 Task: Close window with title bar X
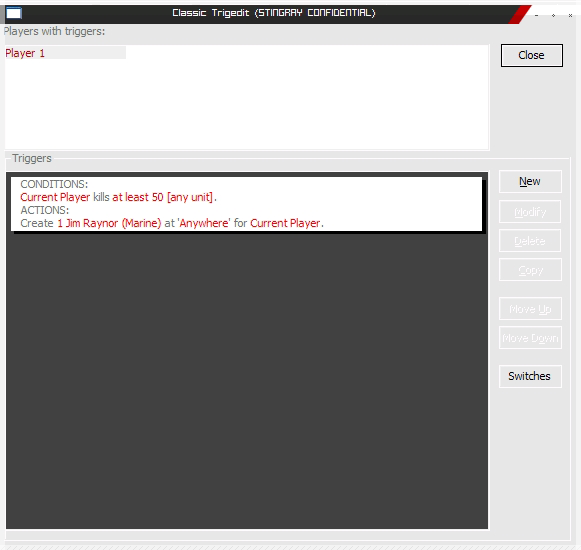(x=571, y=16)
